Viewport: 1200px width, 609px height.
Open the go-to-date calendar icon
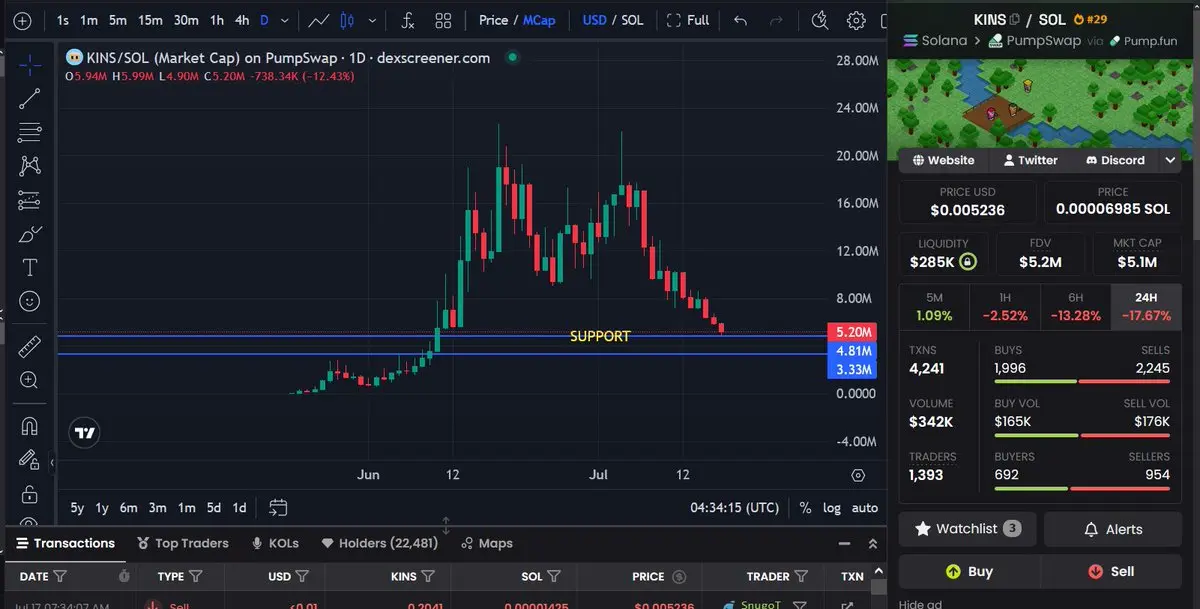278,508
